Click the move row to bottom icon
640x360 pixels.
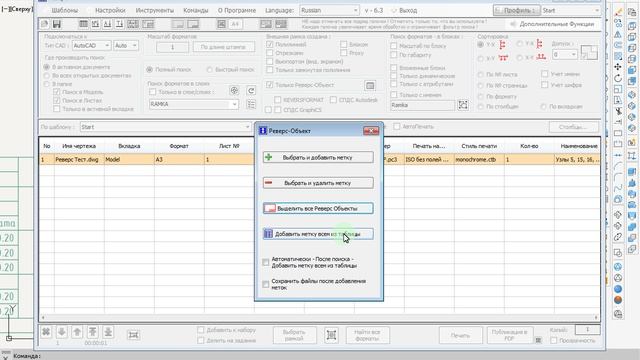click(108, 332)
